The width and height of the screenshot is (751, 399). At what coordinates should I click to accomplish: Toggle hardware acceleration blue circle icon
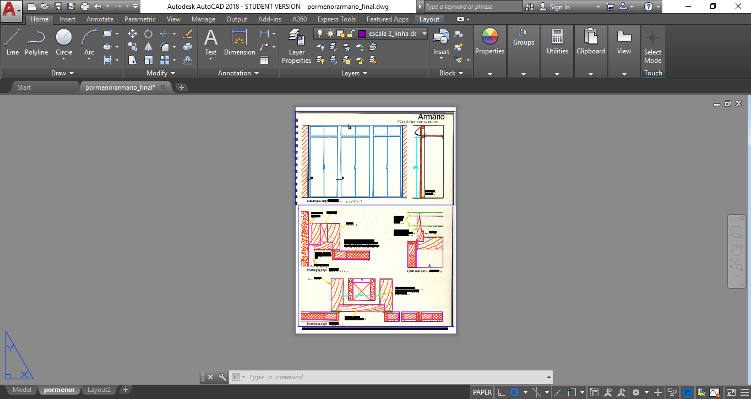688,392
